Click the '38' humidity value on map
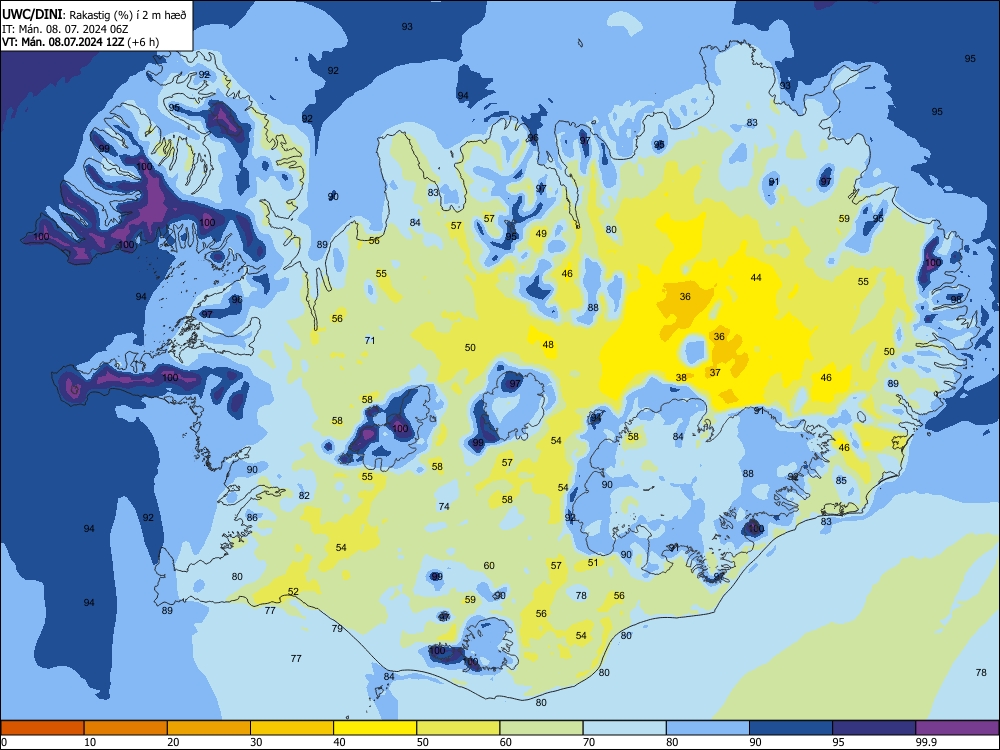The image size is (1000, 750). (681, 378)
